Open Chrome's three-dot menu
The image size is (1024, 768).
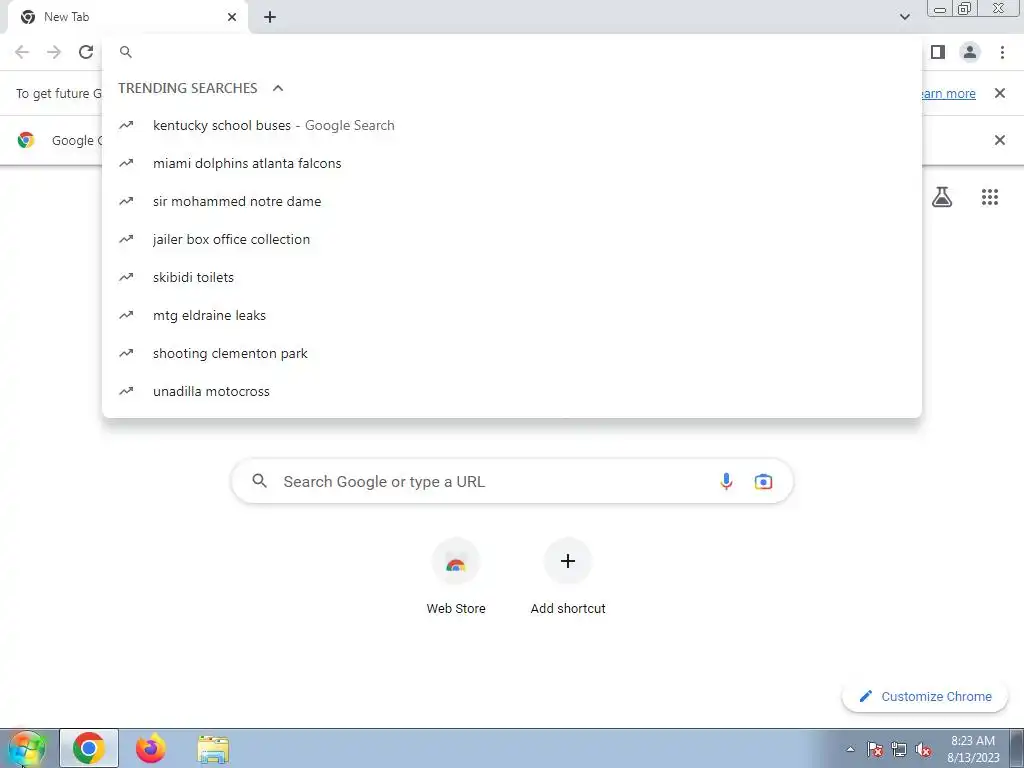[x=1002, y=52]
